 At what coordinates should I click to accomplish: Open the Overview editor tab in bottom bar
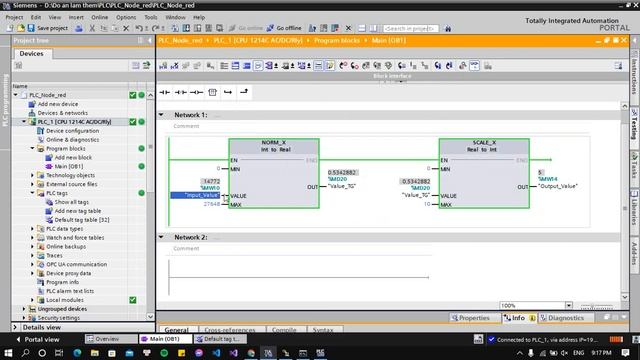pyautogui.click(x=111, y=339)
